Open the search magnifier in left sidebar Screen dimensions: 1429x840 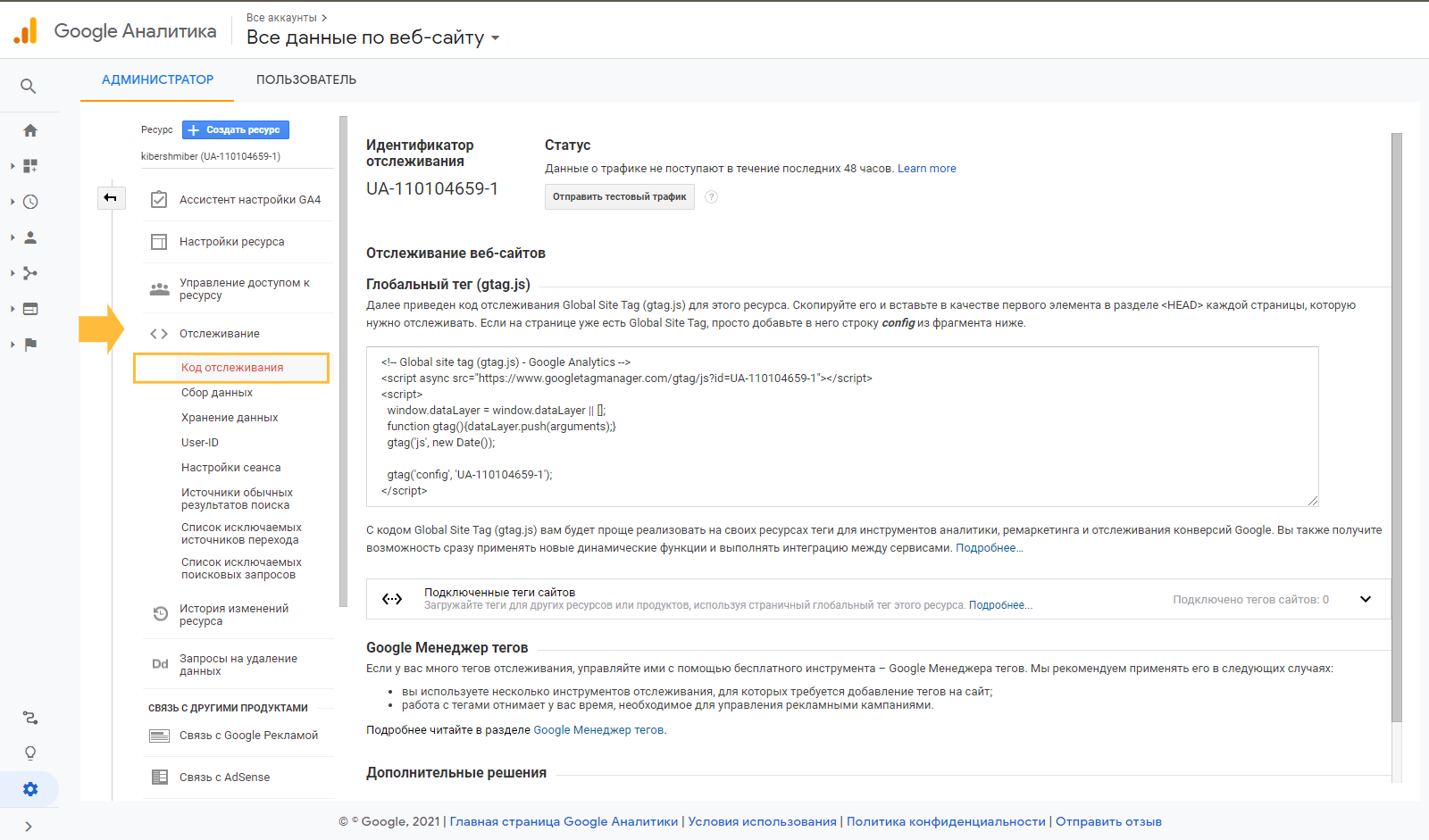[x=29, y=86]
